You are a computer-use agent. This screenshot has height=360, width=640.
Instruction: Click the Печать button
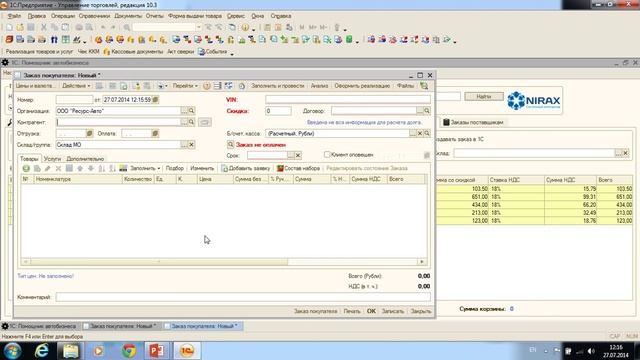[x=352, y=311]
